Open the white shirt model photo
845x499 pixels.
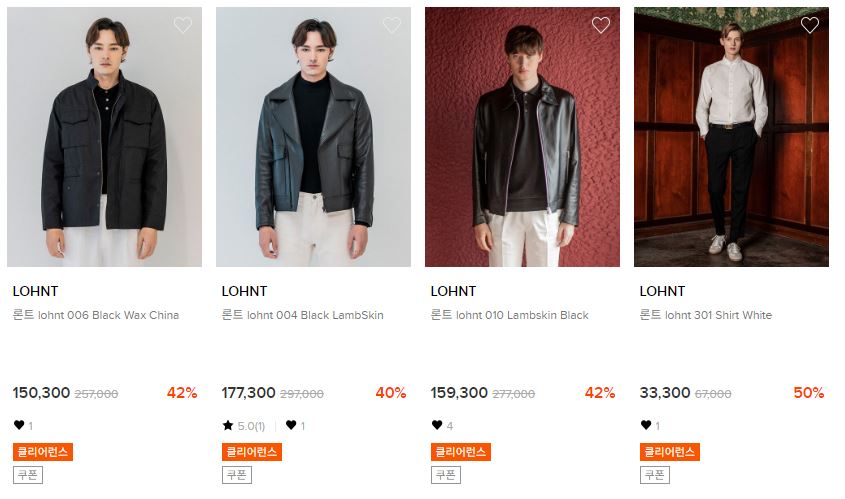pos(731,137)
